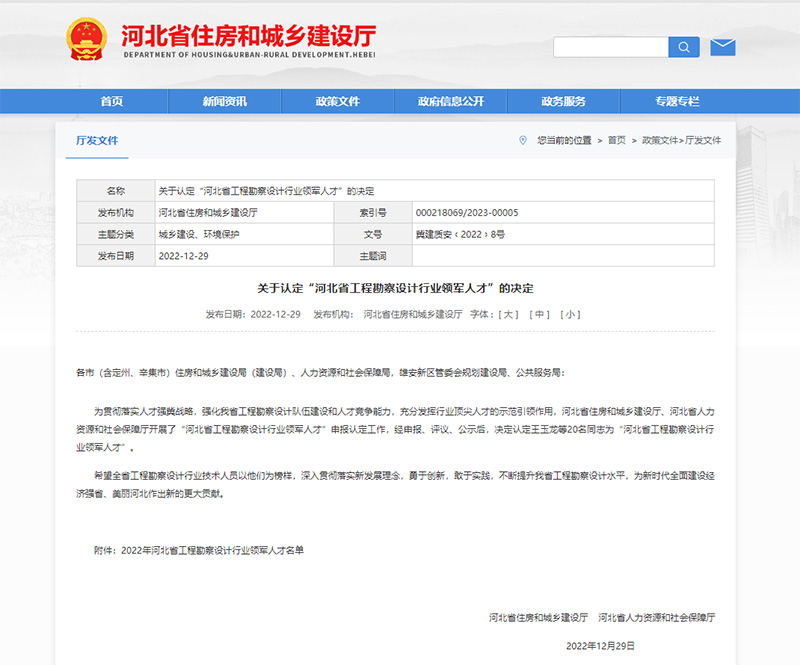Open the 新闻资讯 navigation tab
The height and width of the screenshot is (665, 800).
point(224,102)
